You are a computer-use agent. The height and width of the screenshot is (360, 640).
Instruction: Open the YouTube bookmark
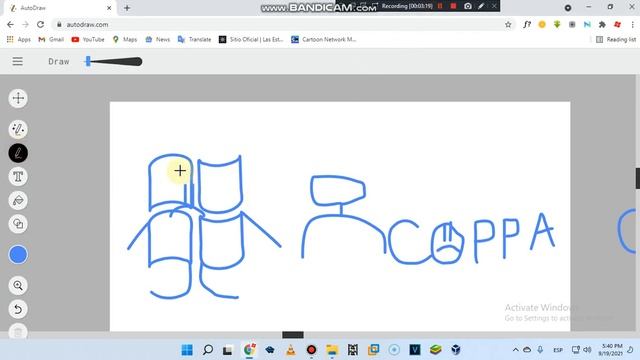coord(88,39)
